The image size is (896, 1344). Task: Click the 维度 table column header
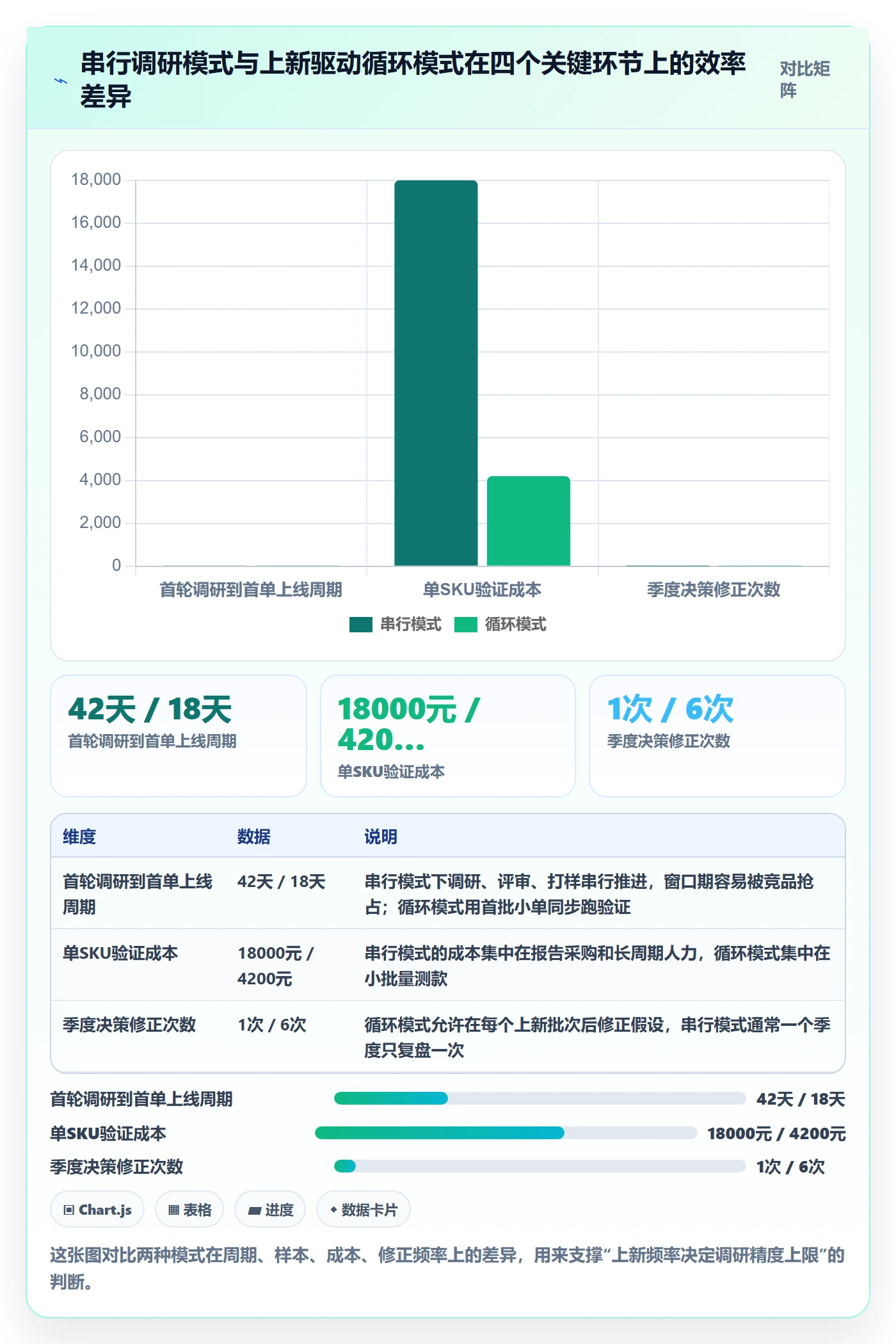point(79,836)
